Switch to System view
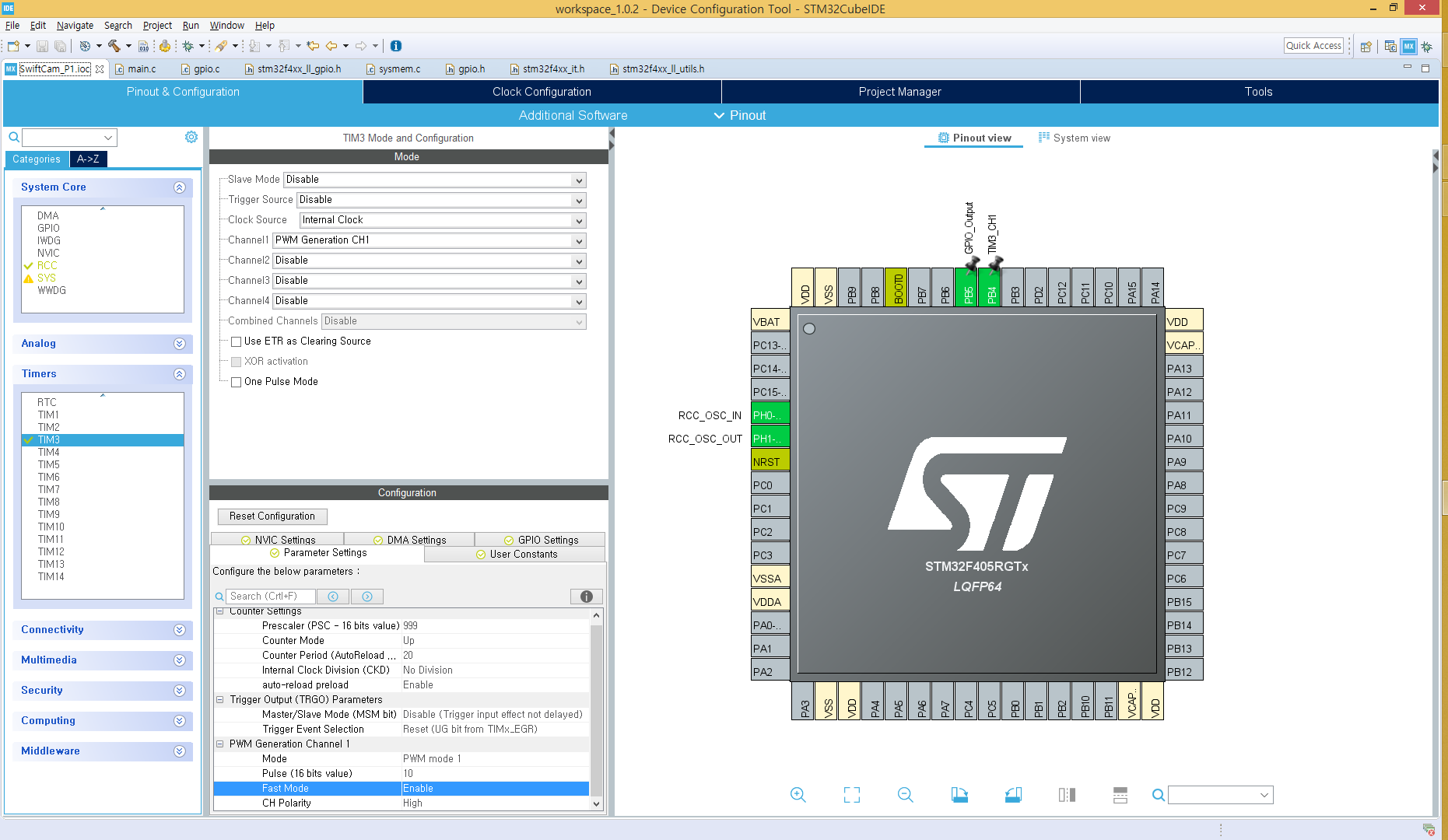 point(1075,138)
